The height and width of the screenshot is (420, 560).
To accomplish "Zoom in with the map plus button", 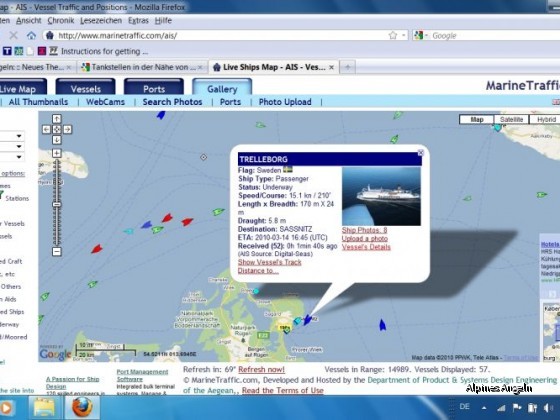I will [57, 154].
